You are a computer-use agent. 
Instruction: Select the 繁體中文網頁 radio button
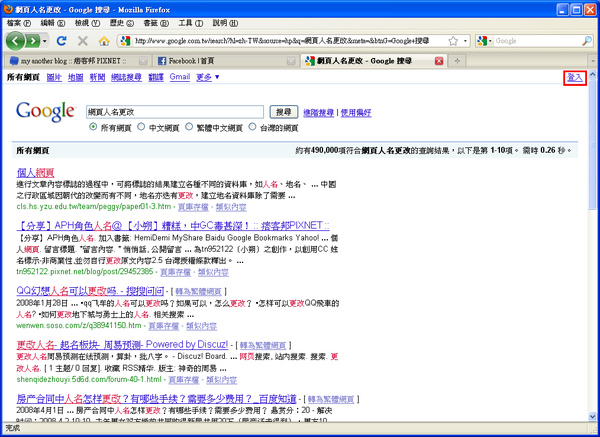point(189,127)
